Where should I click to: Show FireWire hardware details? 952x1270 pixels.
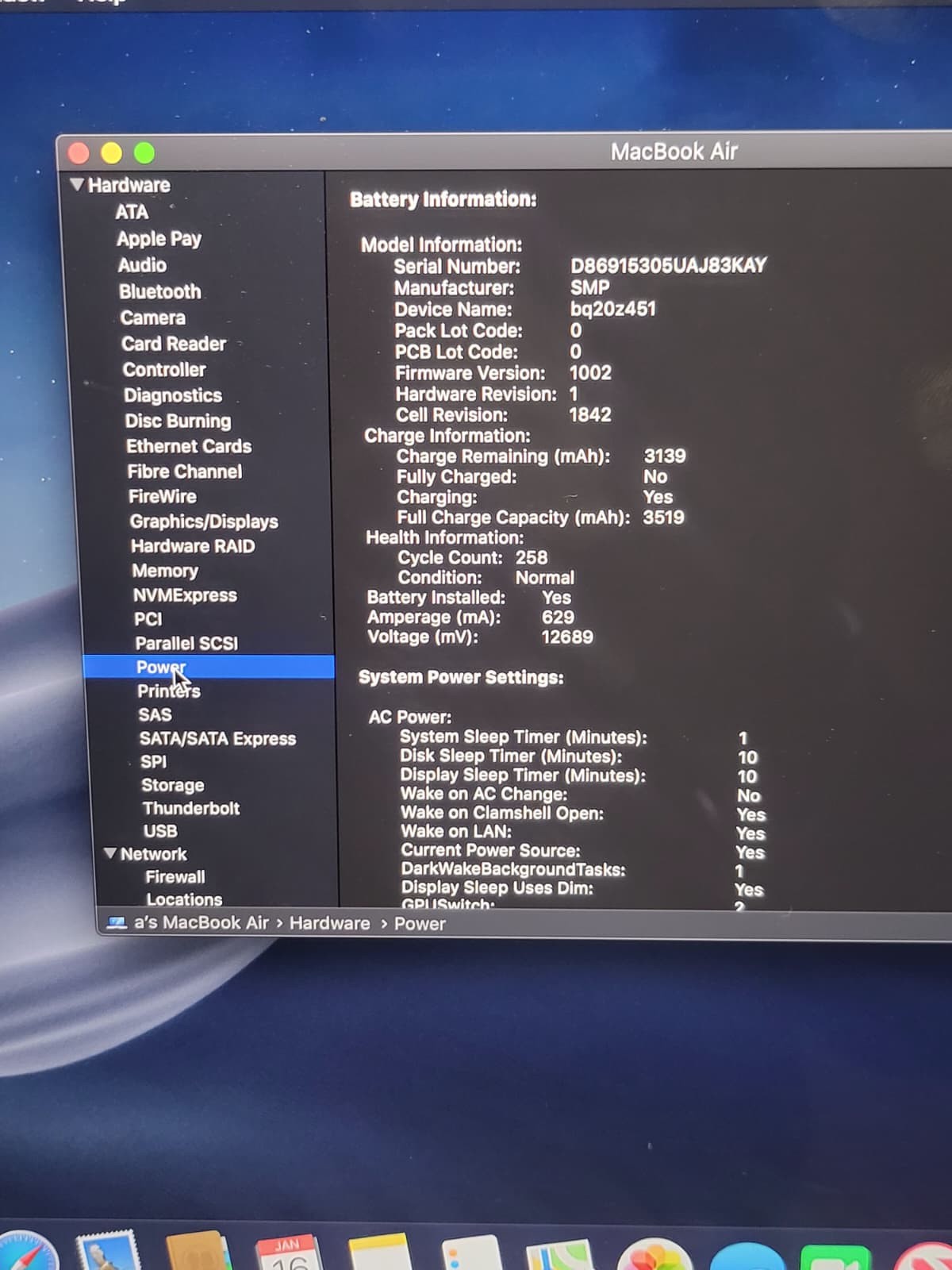pos(163,496)
